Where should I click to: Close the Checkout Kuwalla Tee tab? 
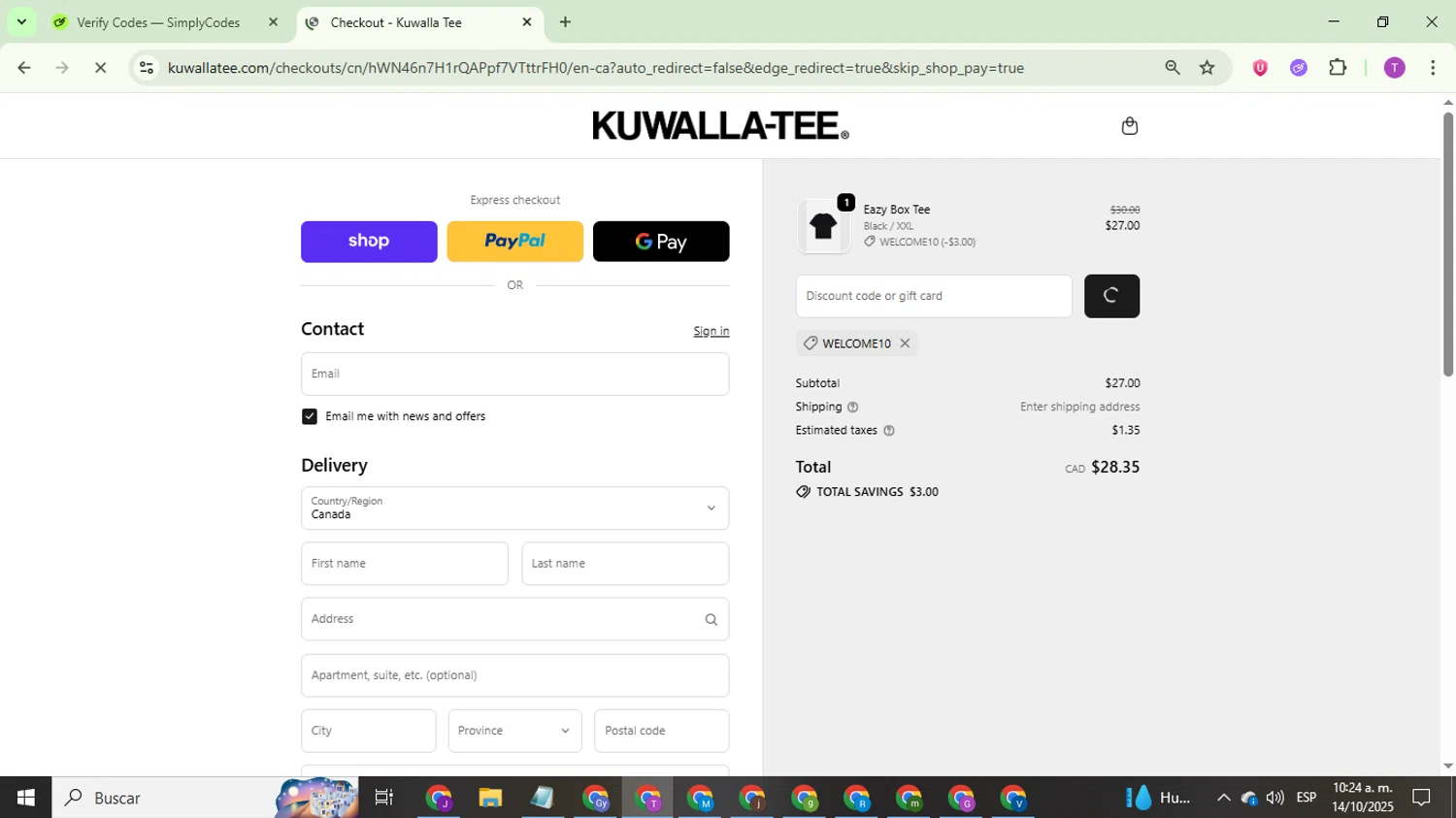pos(527,21)
